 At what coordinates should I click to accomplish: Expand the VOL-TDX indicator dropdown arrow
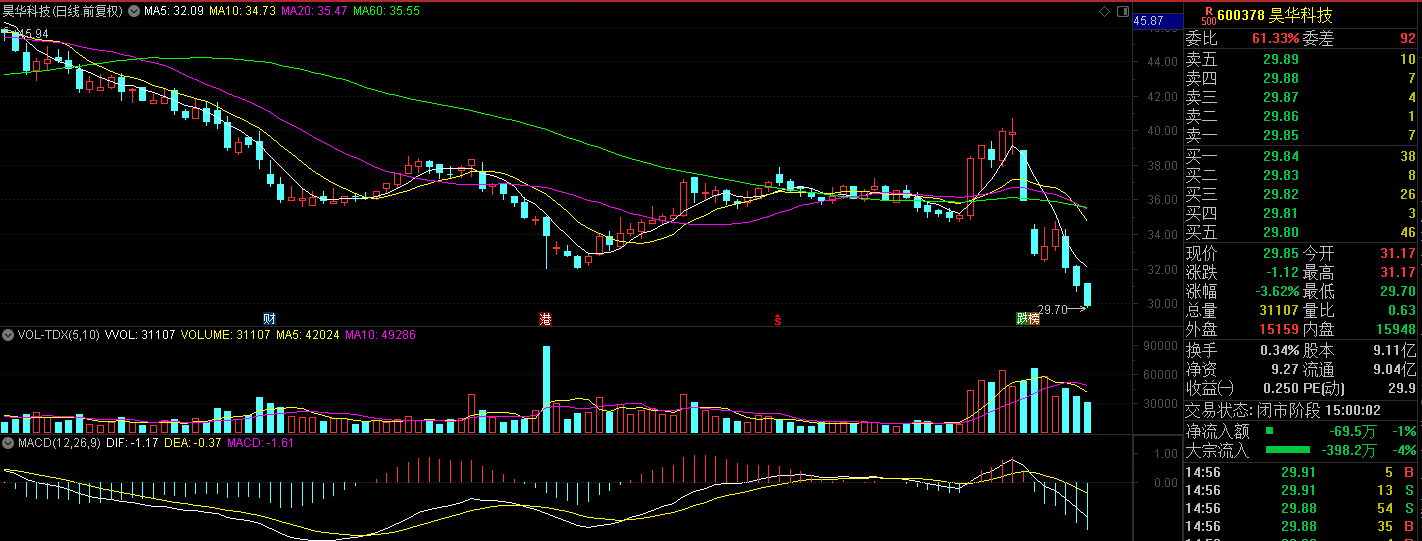click(x=10, y=337)
